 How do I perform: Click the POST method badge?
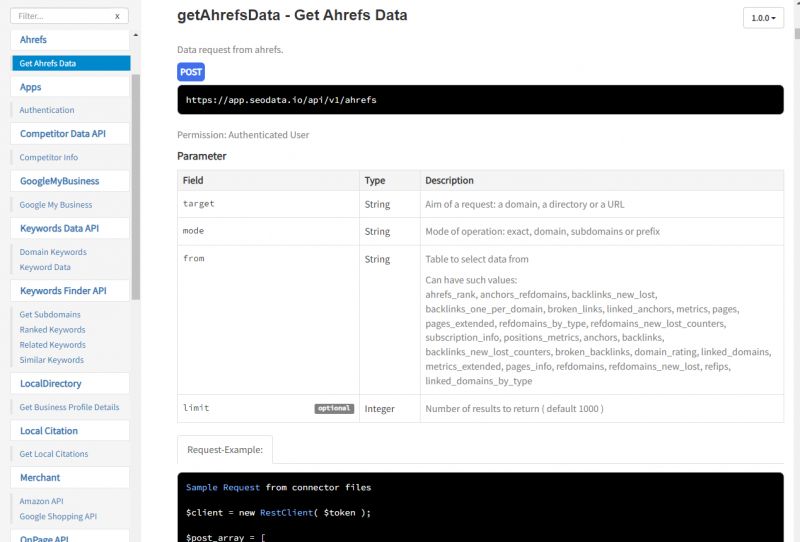(191, 72)
